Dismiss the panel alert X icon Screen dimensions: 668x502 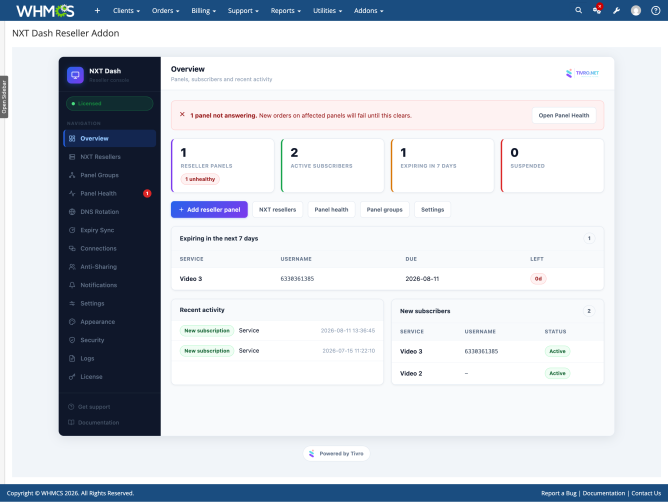182,115
